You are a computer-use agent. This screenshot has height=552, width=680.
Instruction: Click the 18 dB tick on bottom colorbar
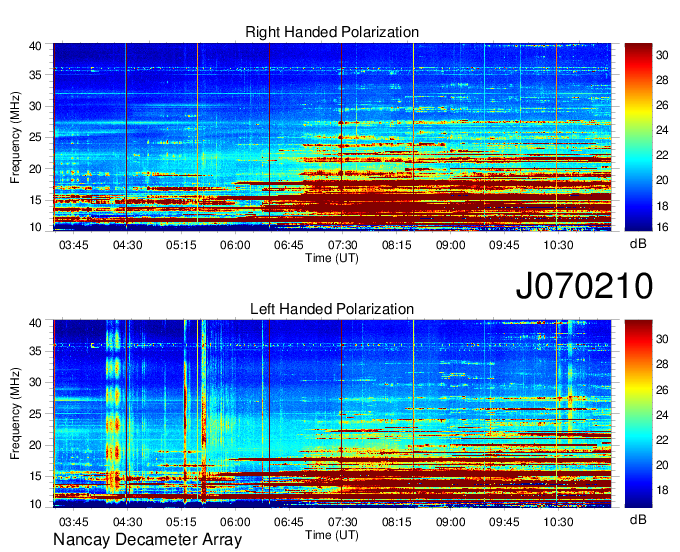pyautogui.click(x=662, y=490)
